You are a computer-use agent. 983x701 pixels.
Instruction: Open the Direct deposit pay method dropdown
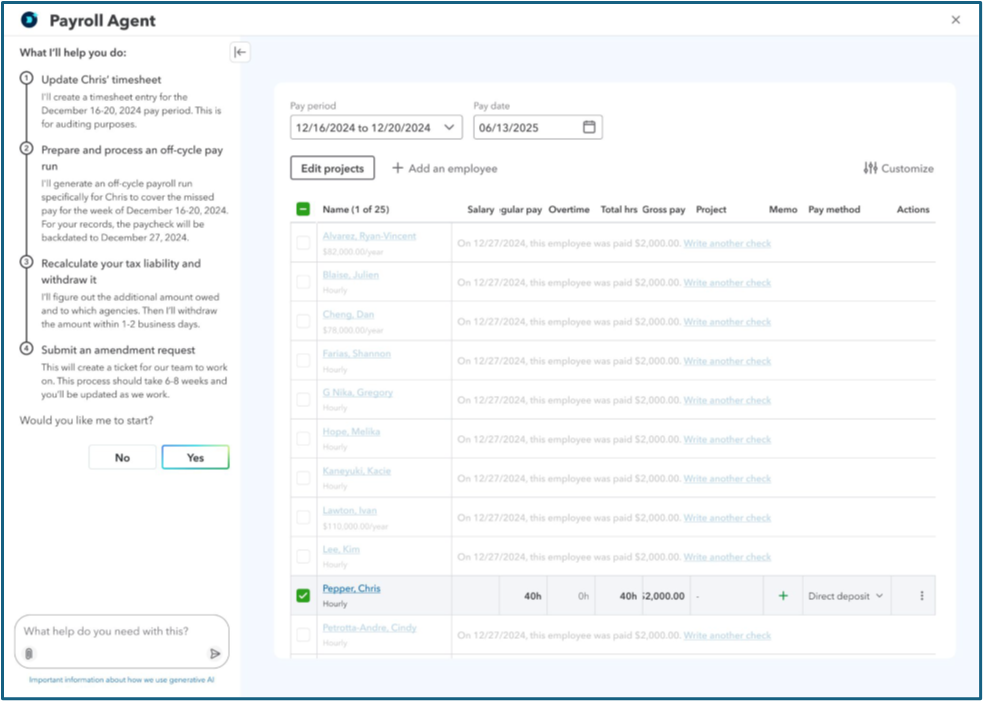(x=846, y=596)
